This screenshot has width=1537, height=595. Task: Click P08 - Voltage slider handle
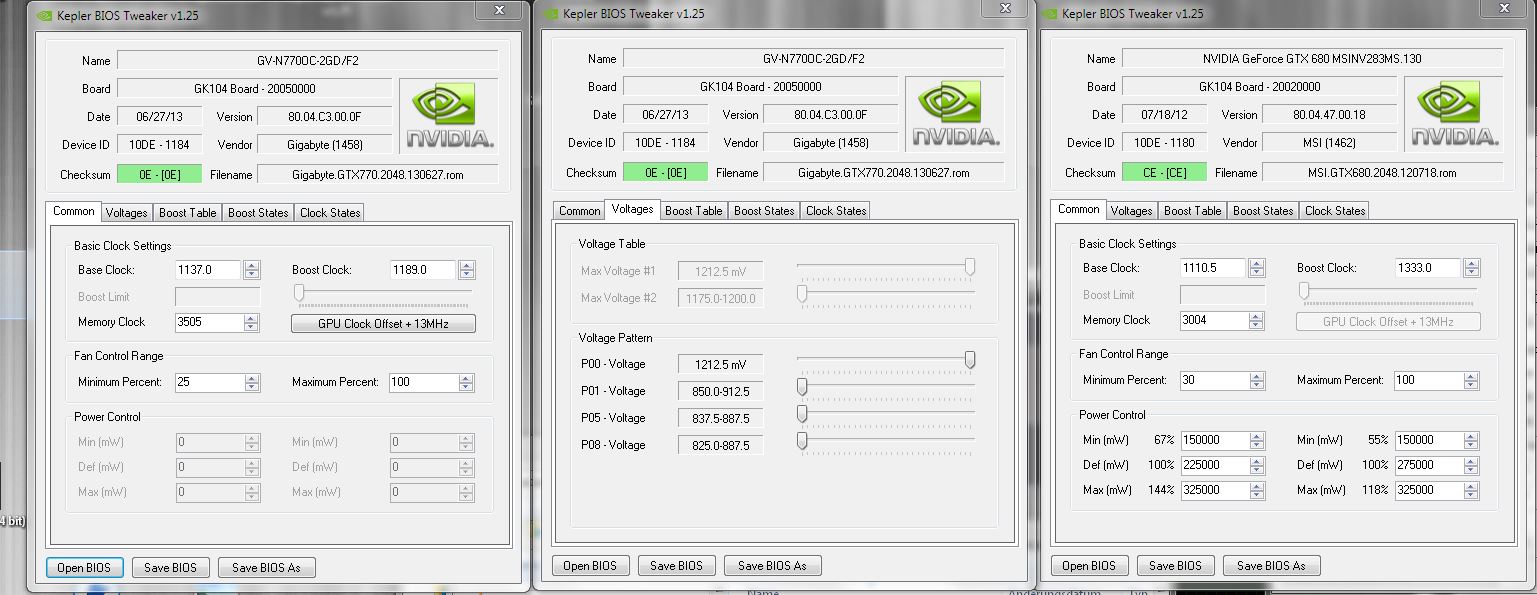[802, 440]
